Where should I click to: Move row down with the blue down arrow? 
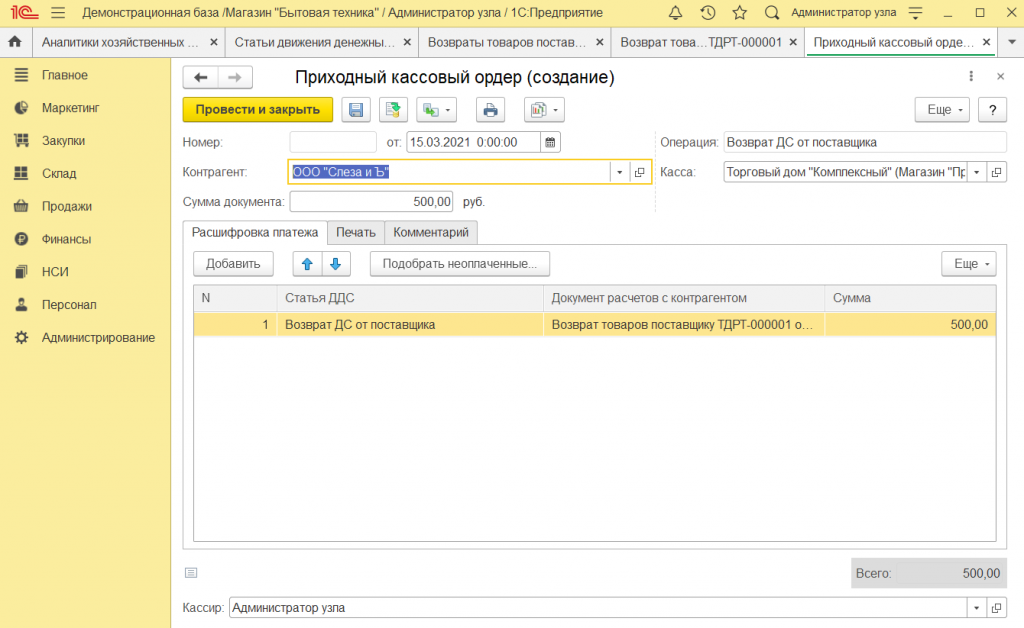pos(335,264)
